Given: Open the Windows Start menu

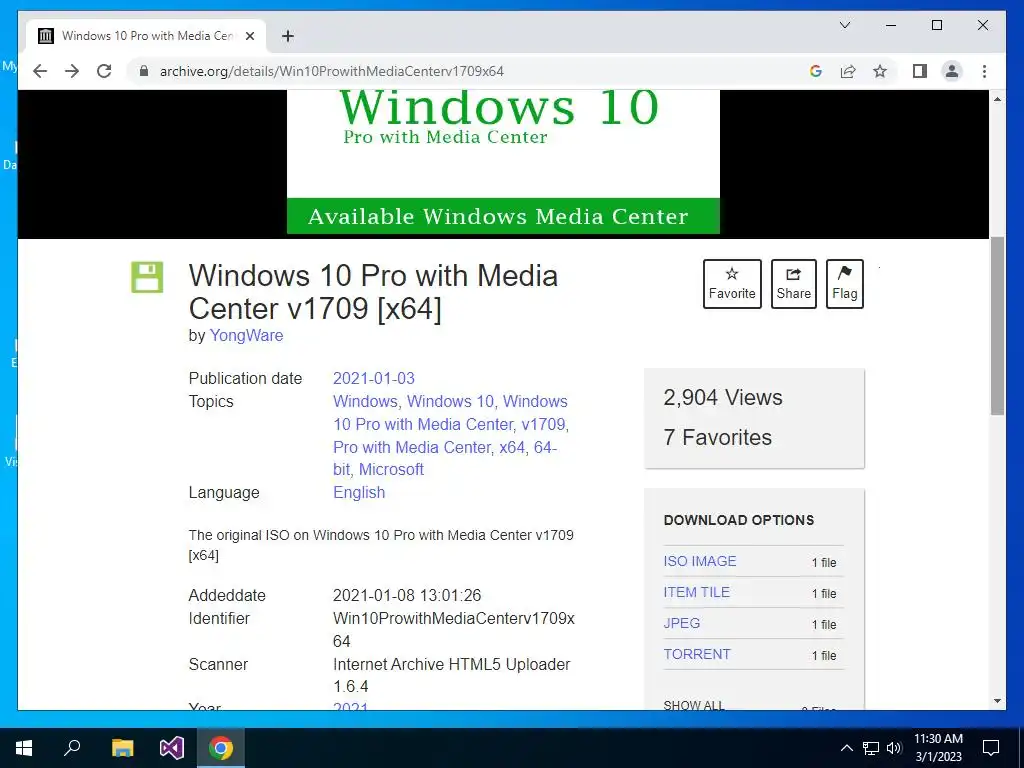Looking at the screenshot, I should tap(24, 748).
